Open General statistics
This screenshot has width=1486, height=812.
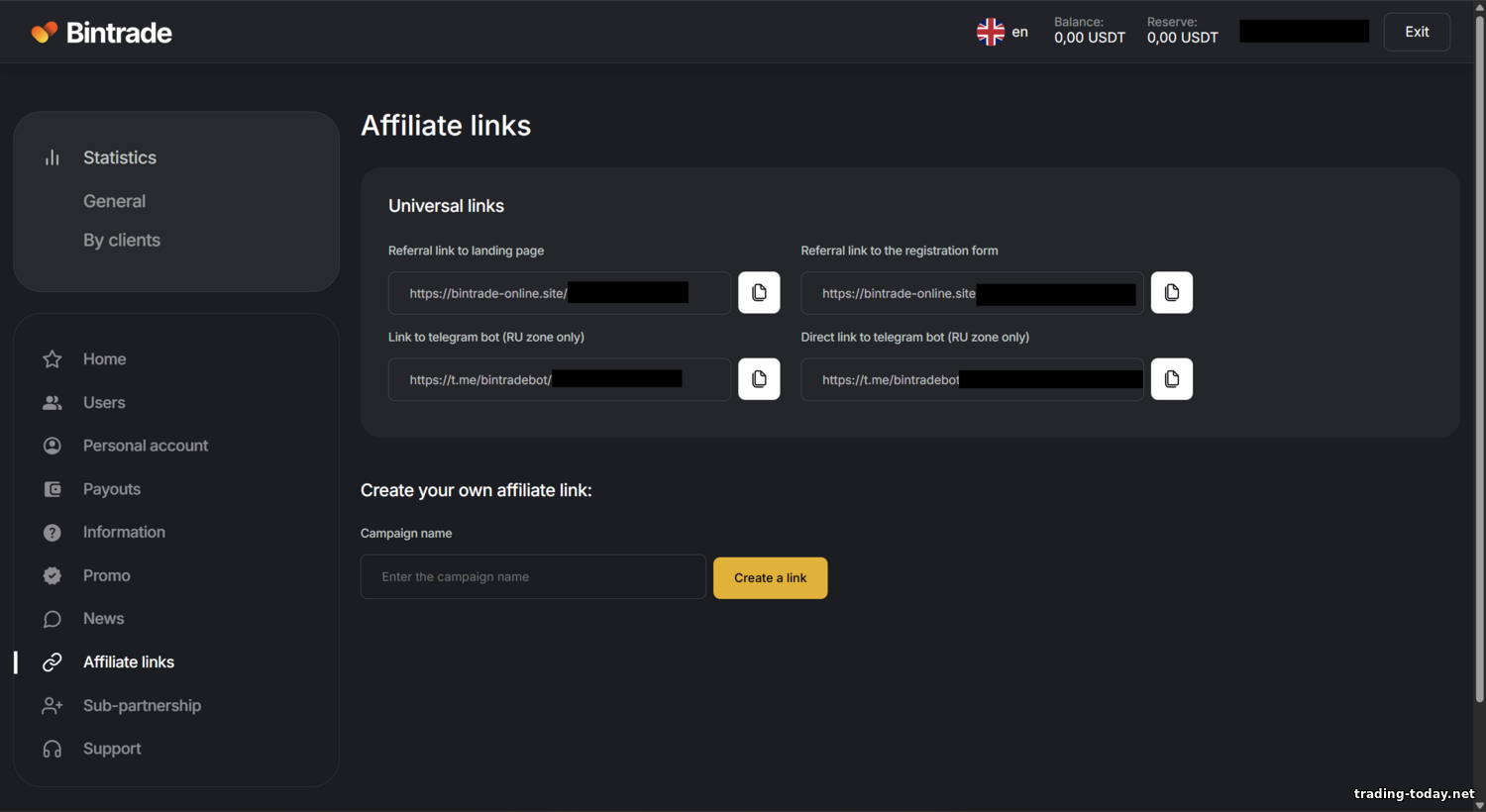(x=114, y=201)
